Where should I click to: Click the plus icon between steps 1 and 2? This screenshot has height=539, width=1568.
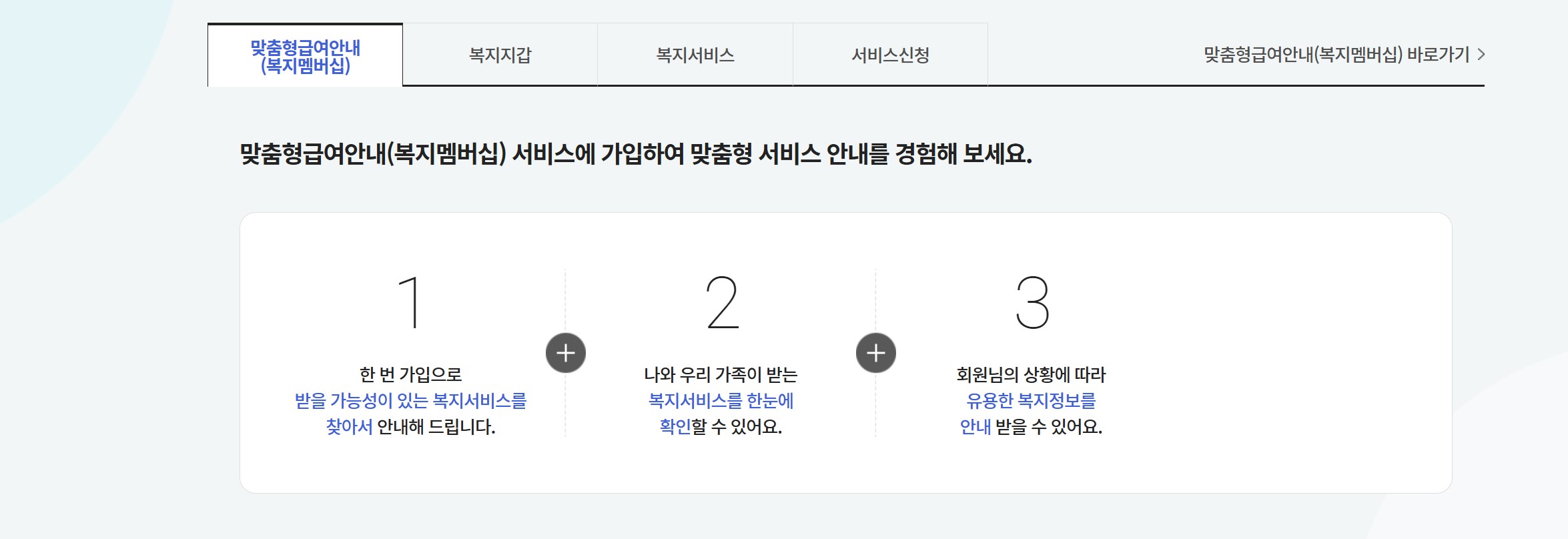(x=566, y=353)
